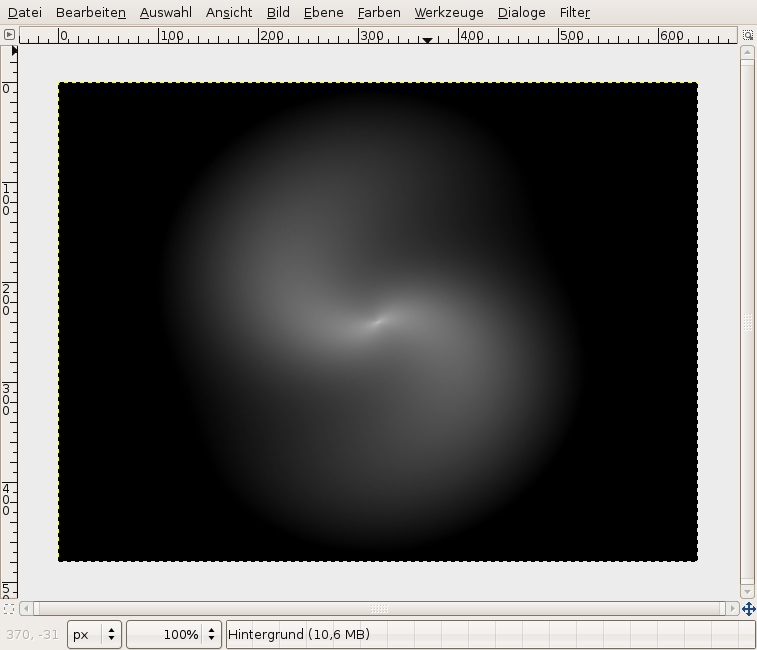Open the Werkzeuge menu

(x=449, y=13)
